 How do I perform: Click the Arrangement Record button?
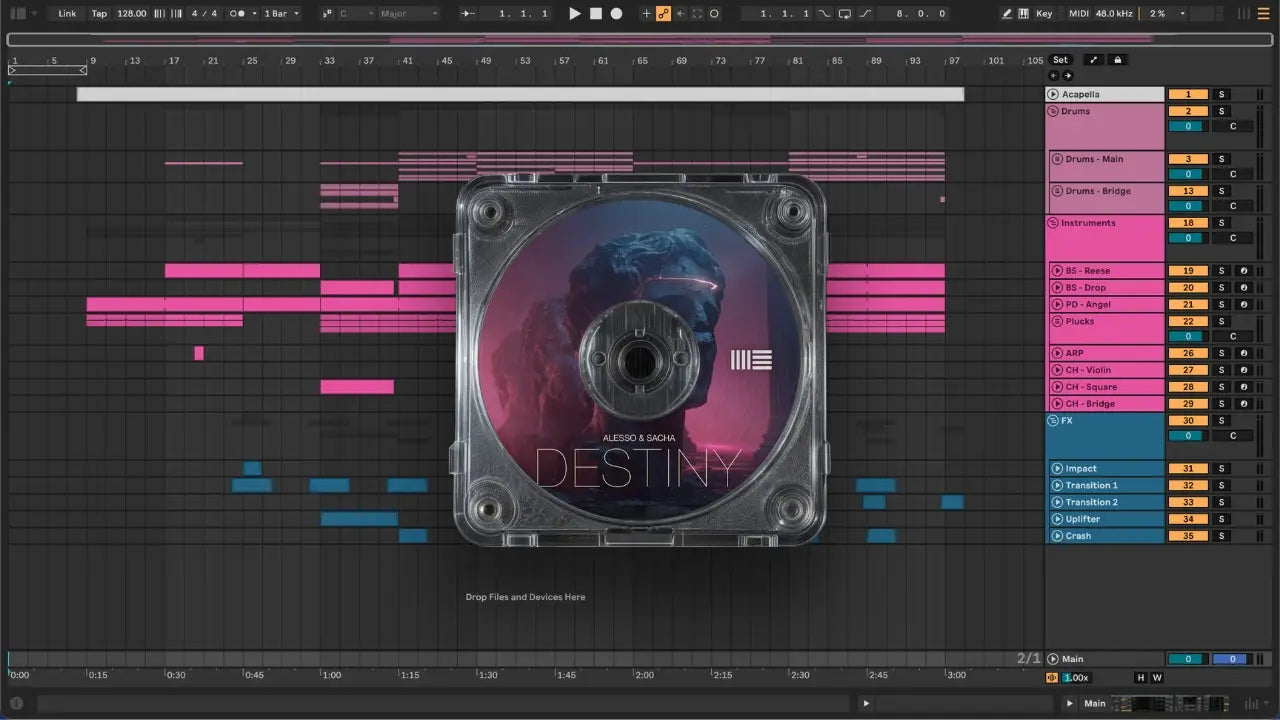click(616, 14)
